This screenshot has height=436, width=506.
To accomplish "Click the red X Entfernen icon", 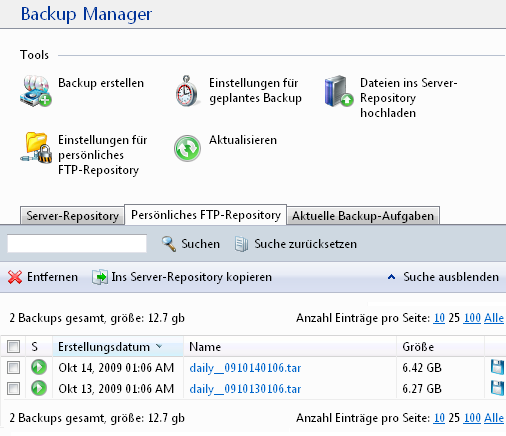I will click(x=15, y=277).
